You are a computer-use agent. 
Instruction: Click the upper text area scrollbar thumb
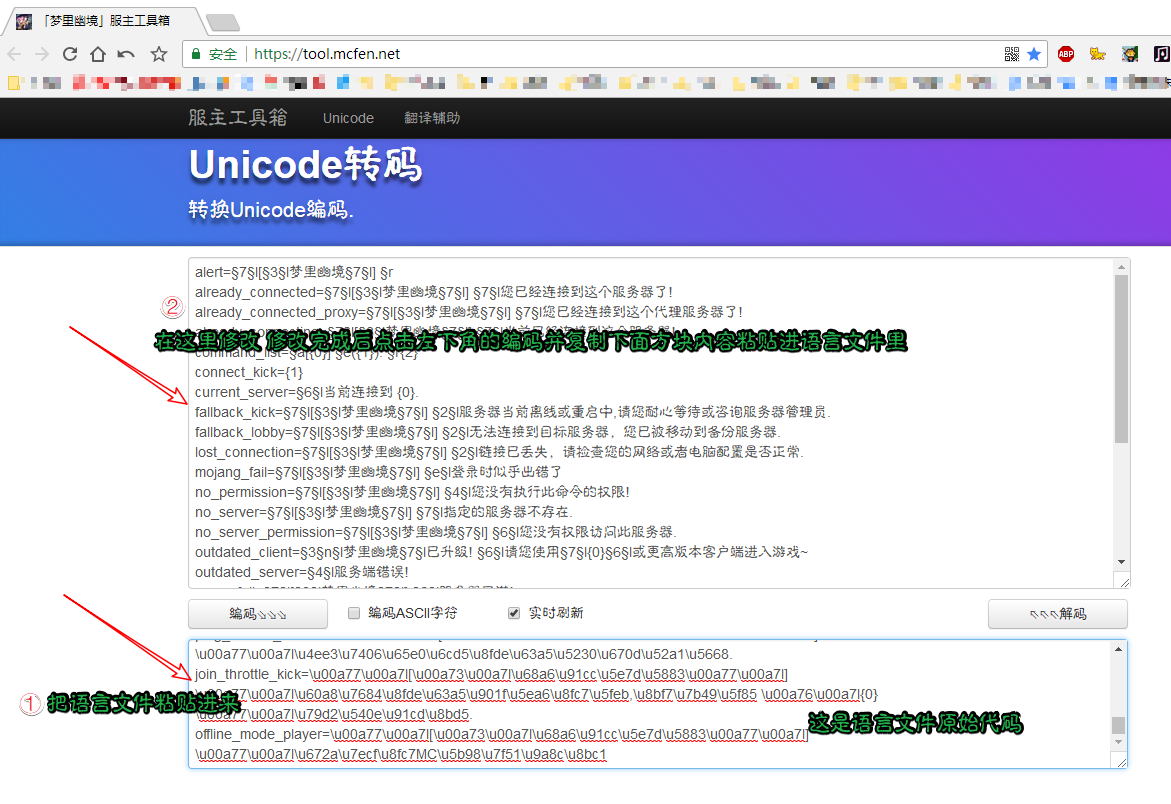click(x=1121, y=358)
